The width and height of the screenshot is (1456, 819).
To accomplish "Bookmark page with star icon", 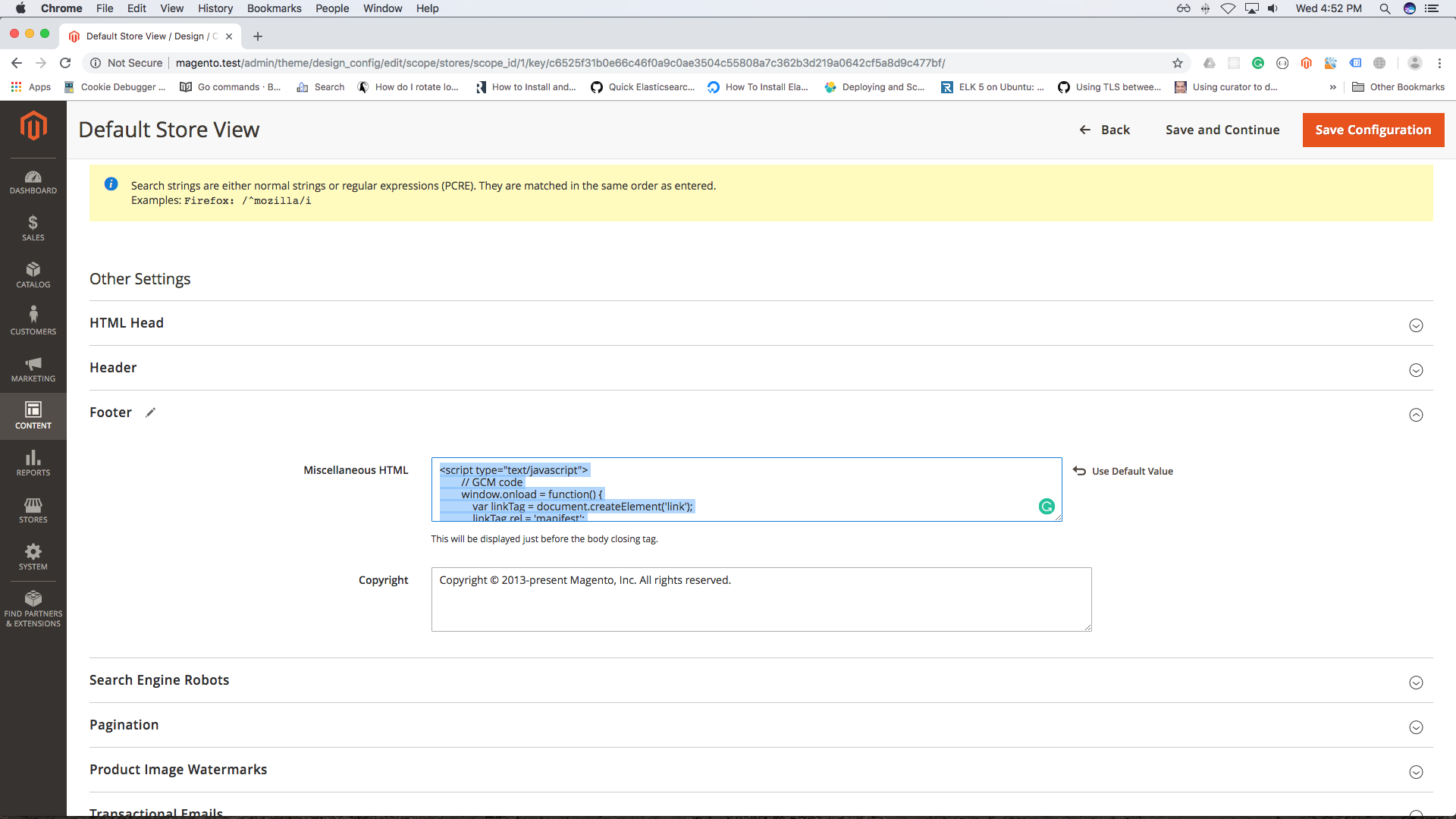I will [x=1177, y=63].
